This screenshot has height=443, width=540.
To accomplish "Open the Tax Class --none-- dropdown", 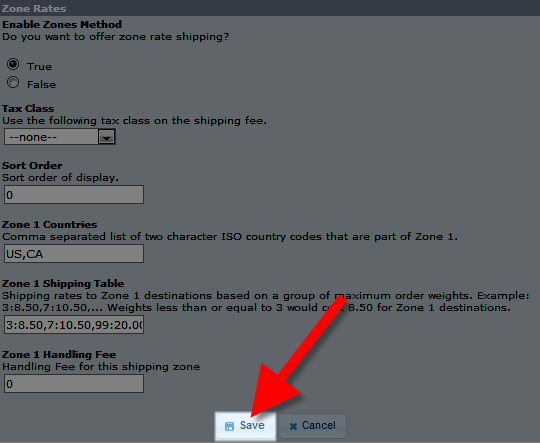I will point(60,137).
